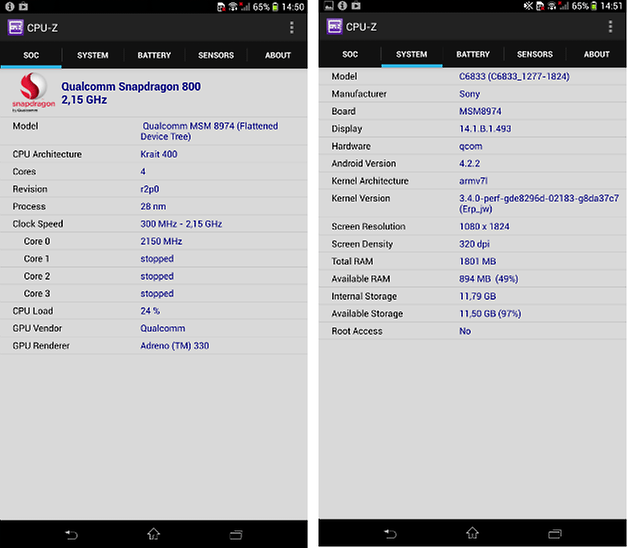
Task: Tap battery icon in right status bar
Action: click(x=594, y=6)
